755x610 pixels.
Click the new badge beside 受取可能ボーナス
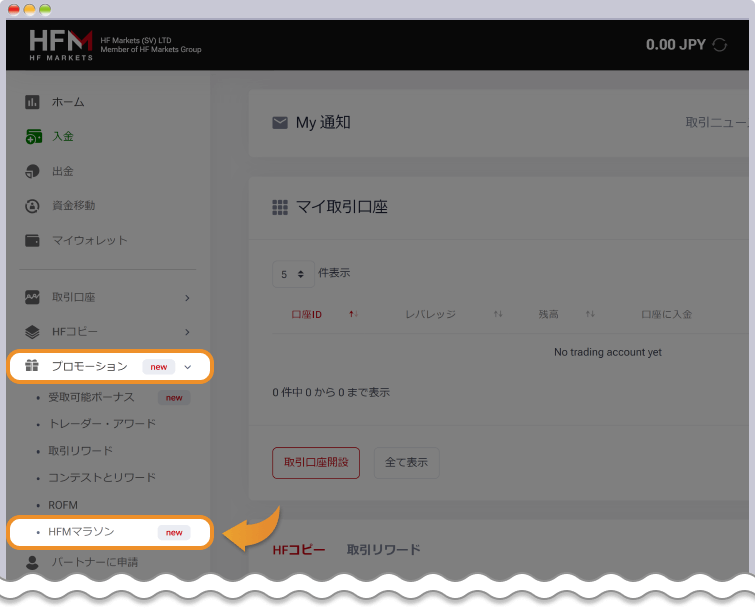click(174, 398)
